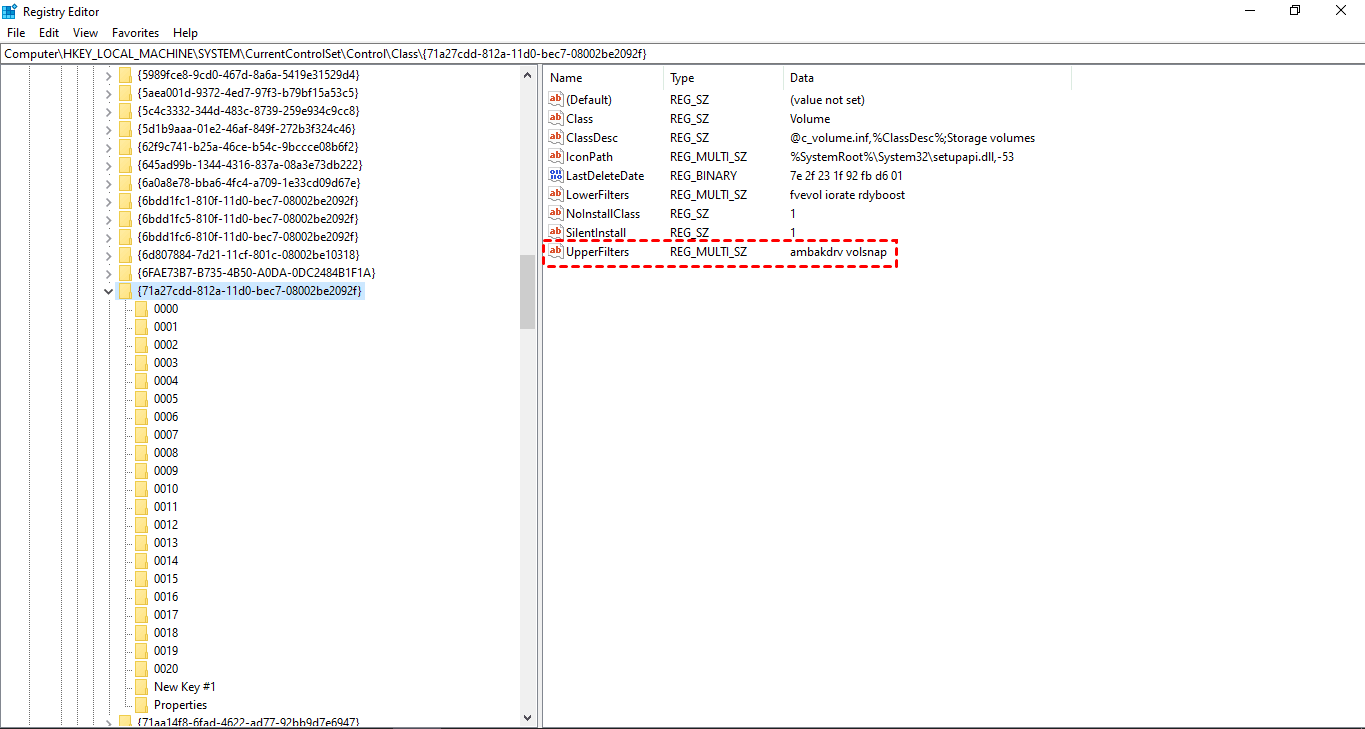Screen dimensions: 1365x729
Task: Open the Favorites menu
Action: 135,32
